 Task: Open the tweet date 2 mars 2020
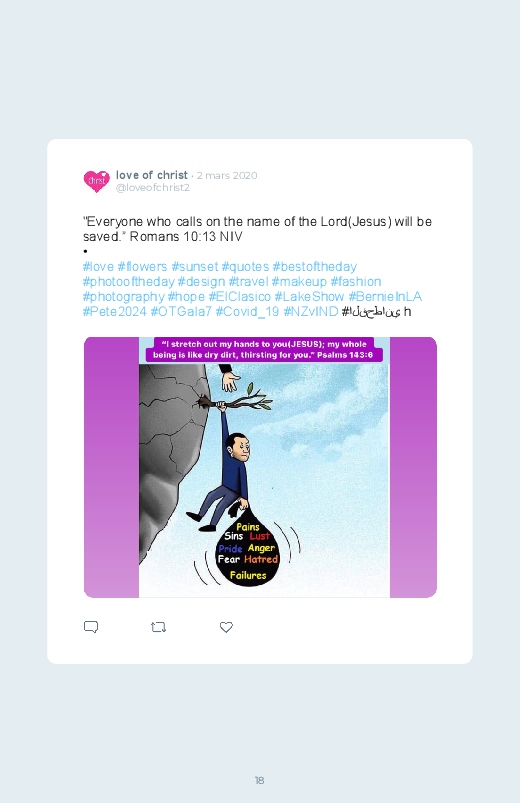(x=227, y=176)
